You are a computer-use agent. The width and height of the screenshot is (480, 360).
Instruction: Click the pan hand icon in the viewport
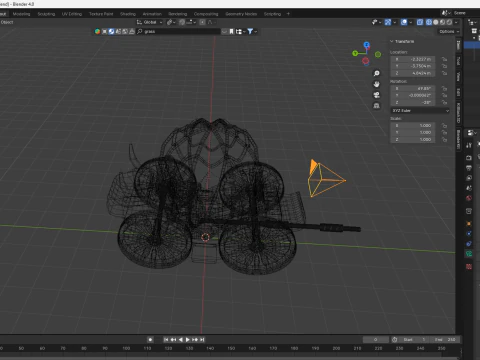[x=377, y=84]
